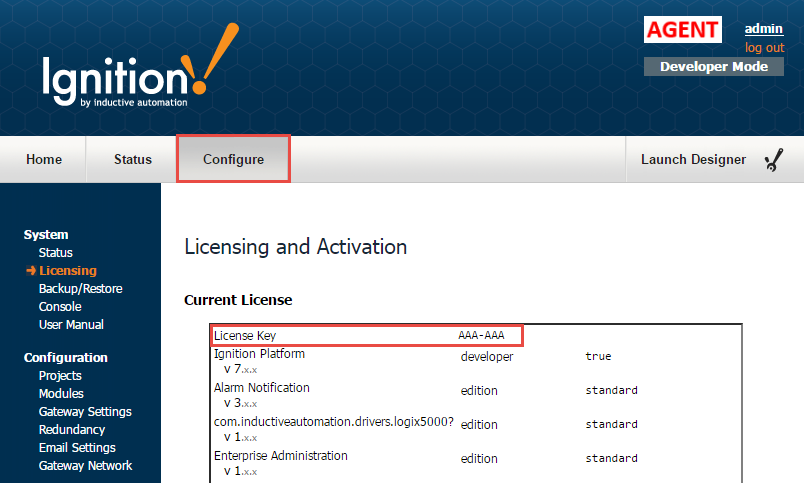The width and height of the screenshot is (804, 483).
Task: Click 'v 7.x.x' under Ignition Platform
Action: [x=240, y=369]
